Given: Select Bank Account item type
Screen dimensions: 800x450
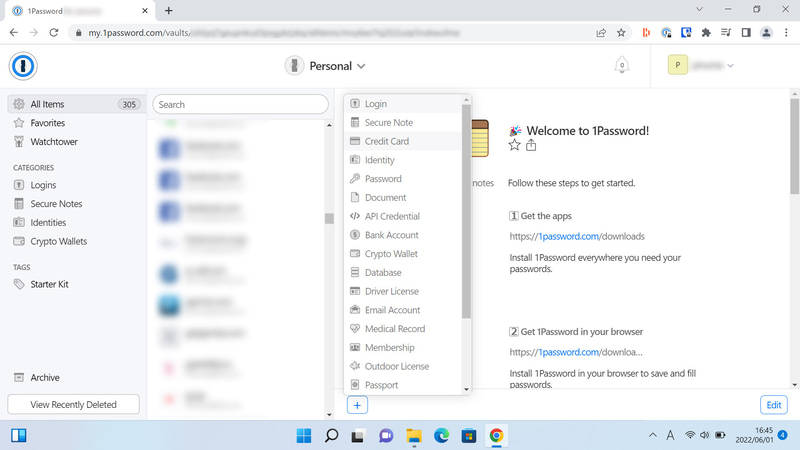Looking at the screenshot, I should (x=403, y=235).
